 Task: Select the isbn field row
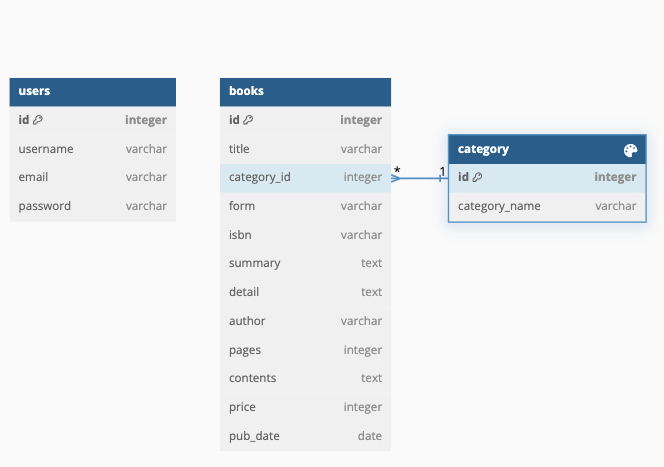tap(305, 235)
